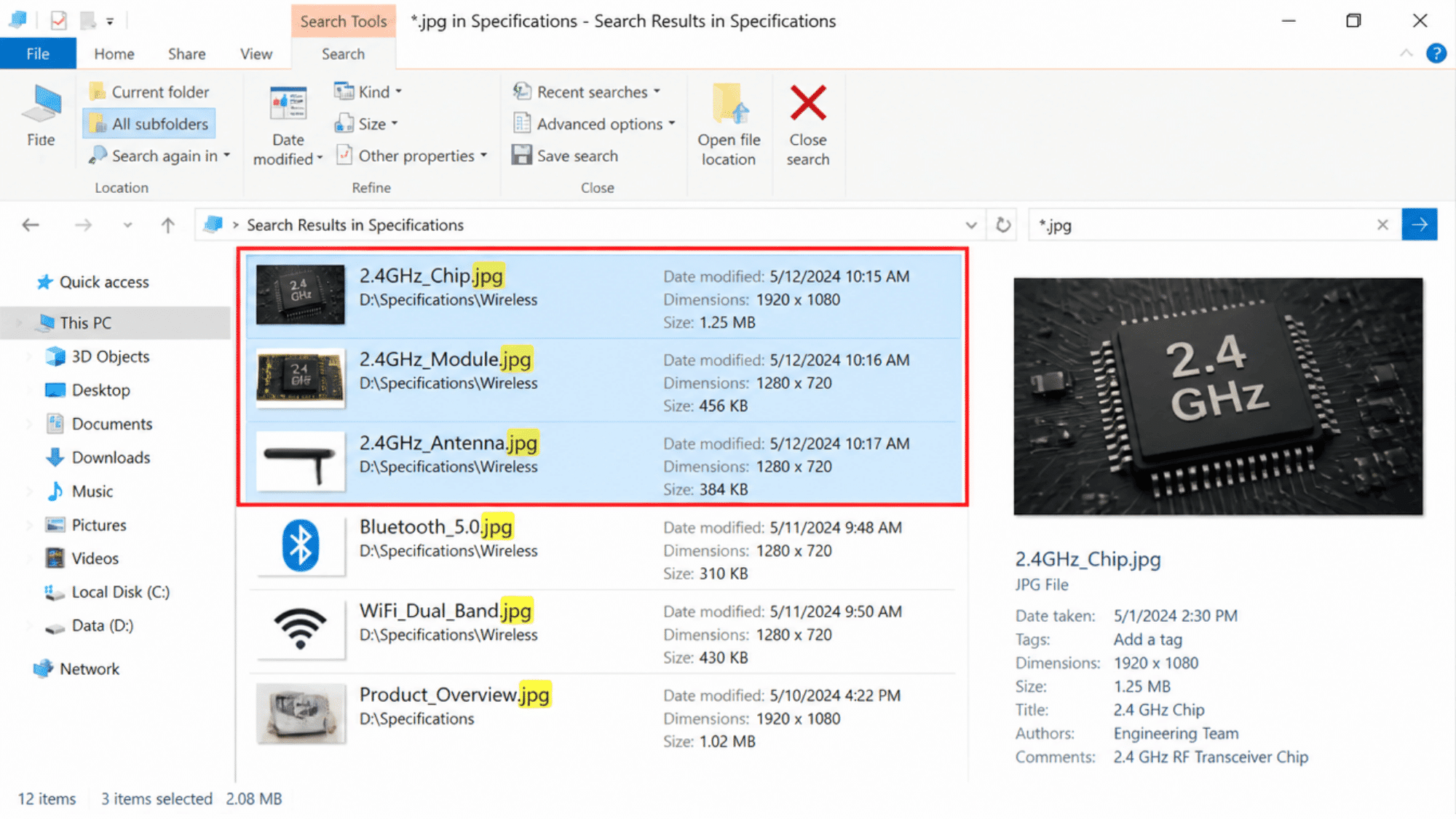Click the Bluetooth logo thumbnail
This screenshot has width=1456, height=819.
[300, 545]
